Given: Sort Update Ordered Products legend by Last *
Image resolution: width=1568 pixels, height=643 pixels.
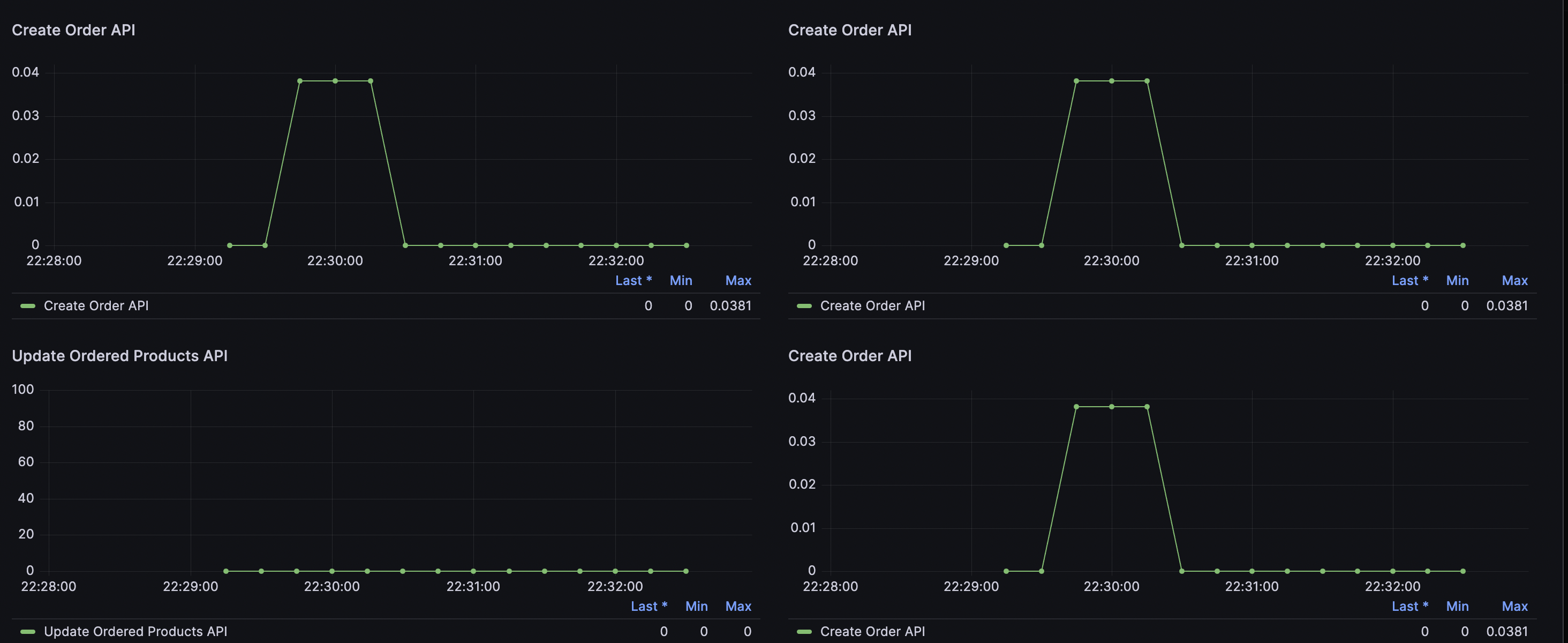Looking at the screenshot, I should [x=649, y=606].
